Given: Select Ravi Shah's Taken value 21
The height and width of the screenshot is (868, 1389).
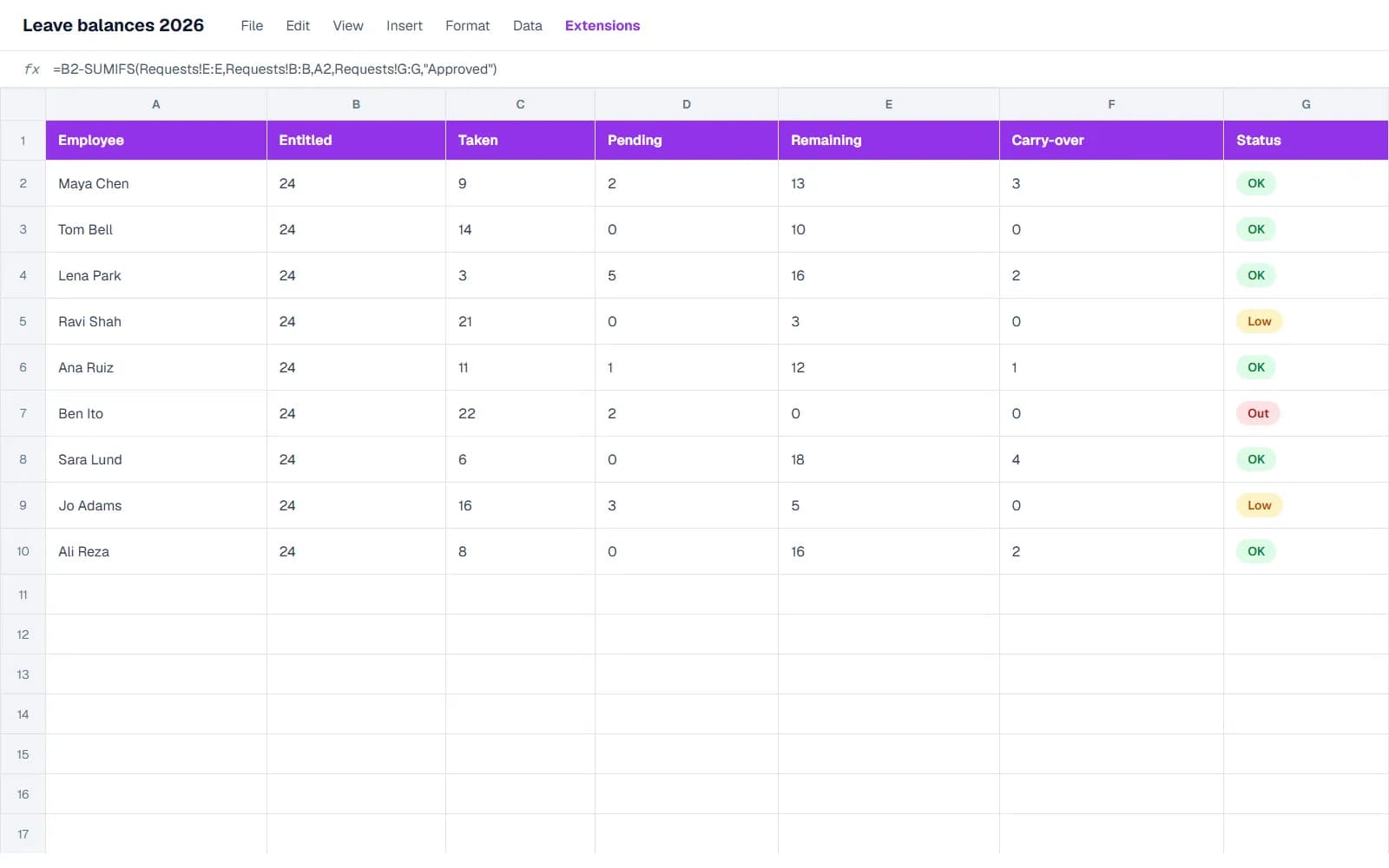Looking at the screenshot, I should tap(520, 321).
